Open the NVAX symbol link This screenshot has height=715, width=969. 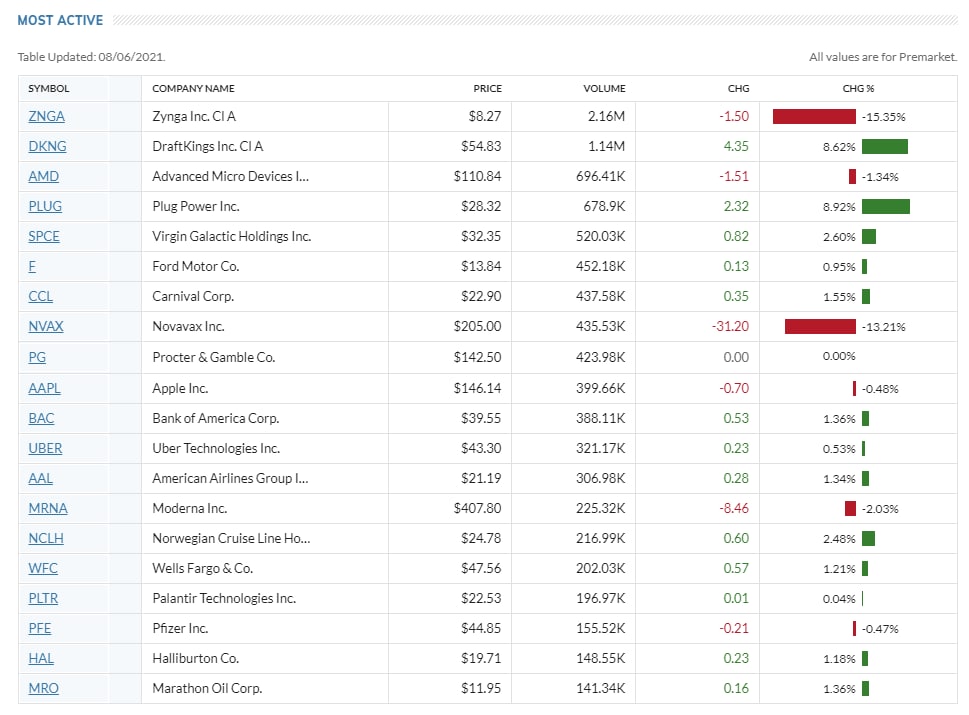coord(46,326)
